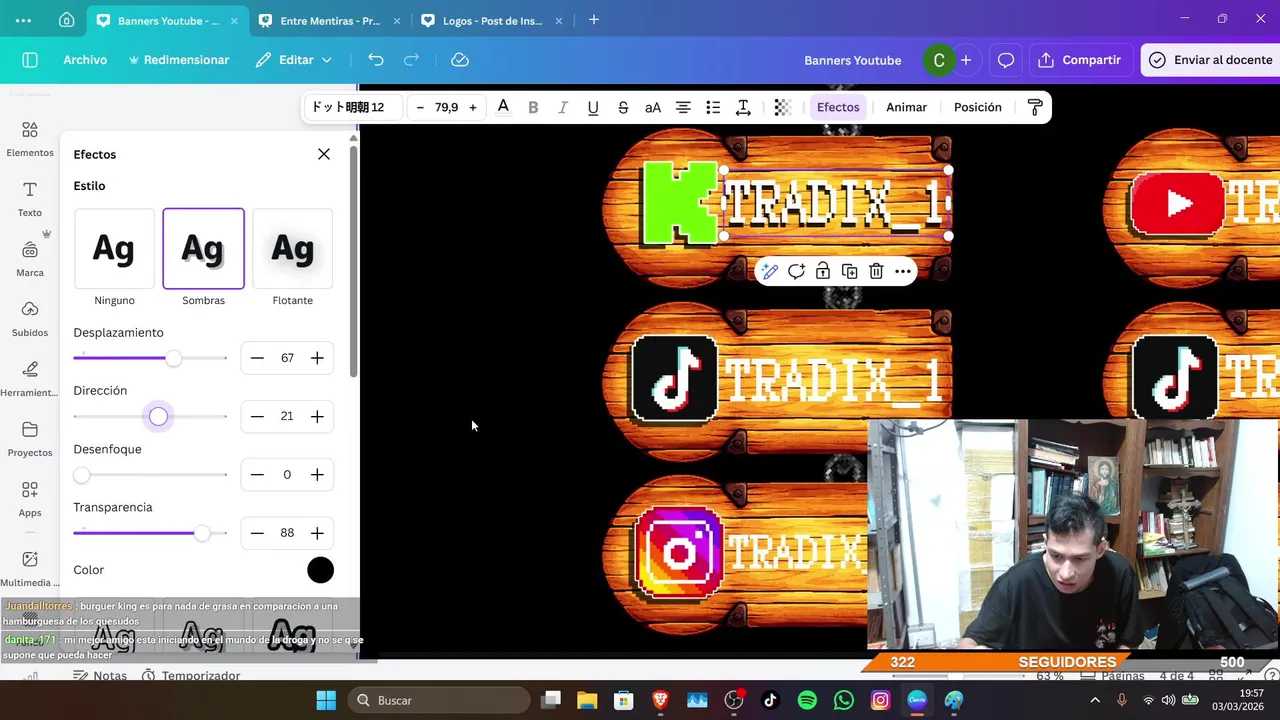Screen dimensions: 1280x720
Task: Open the font family dropdown
Action: (354, 107)
